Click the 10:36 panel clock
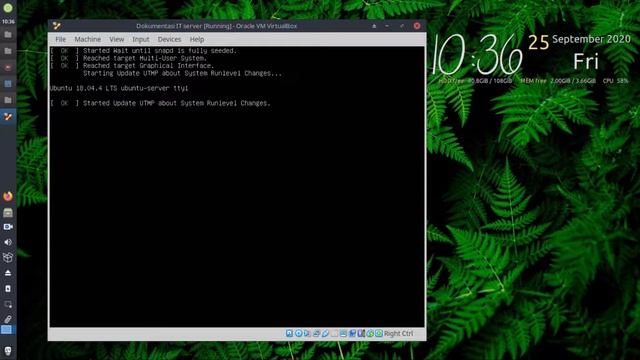The height and width of the screenshot is (360, 640). tap(8, 21)
